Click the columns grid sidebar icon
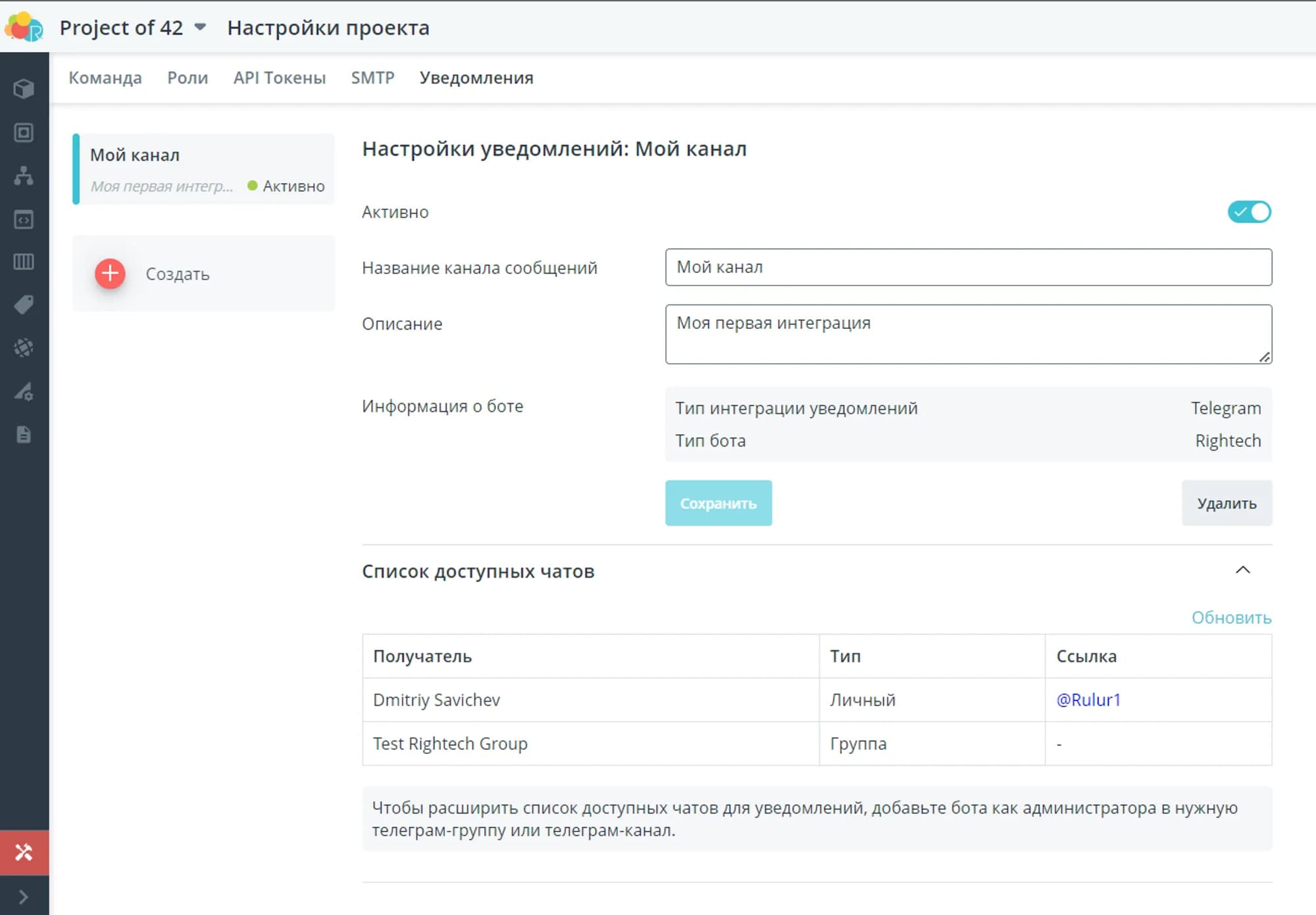The width and height of the screenshot is (1316, 915). click(24, 262)
